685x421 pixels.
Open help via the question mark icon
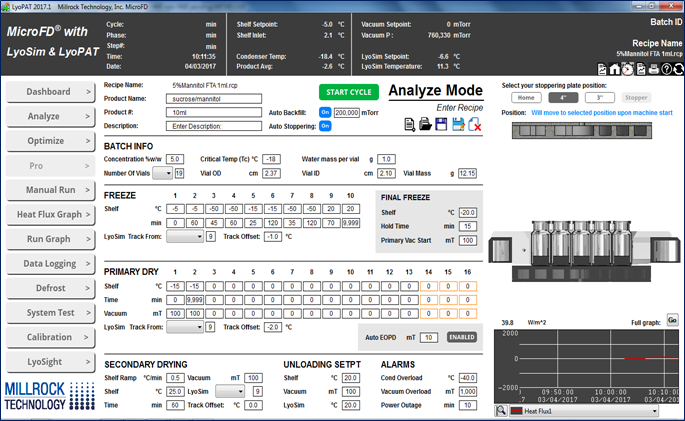[x=666, y=69]
